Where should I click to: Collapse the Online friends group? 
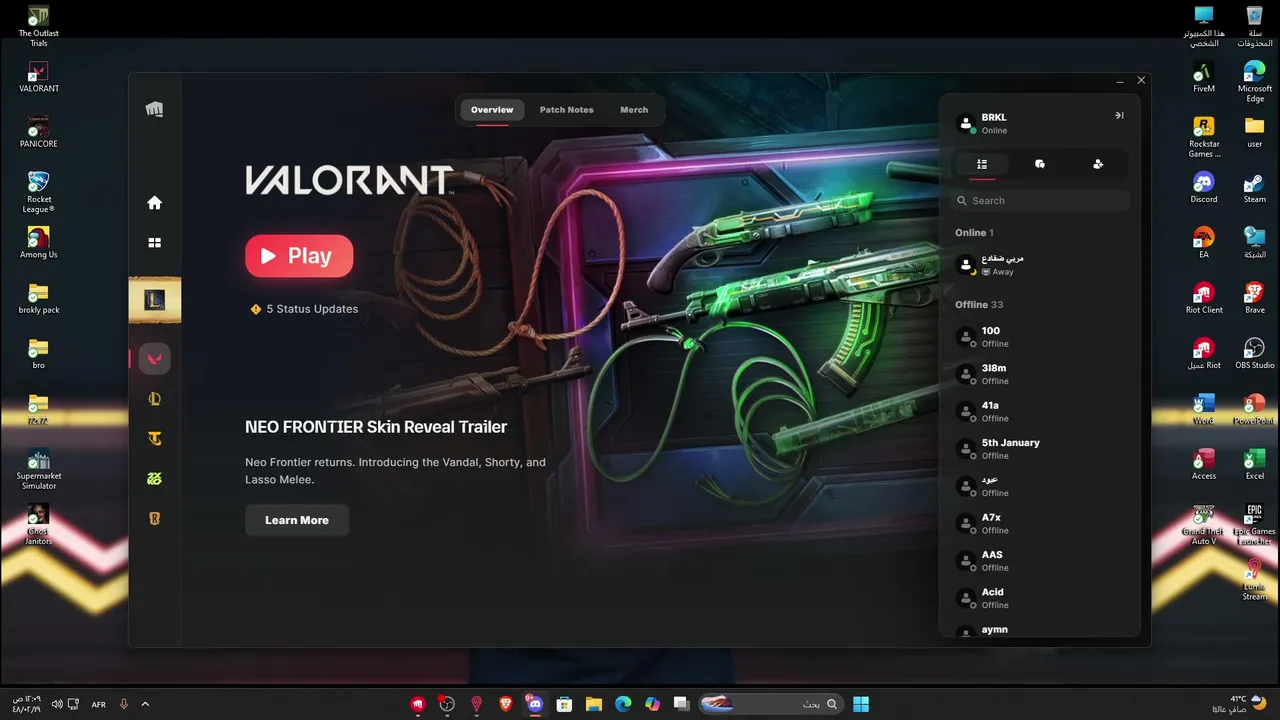pyautogui.click(x=974, y=233)
